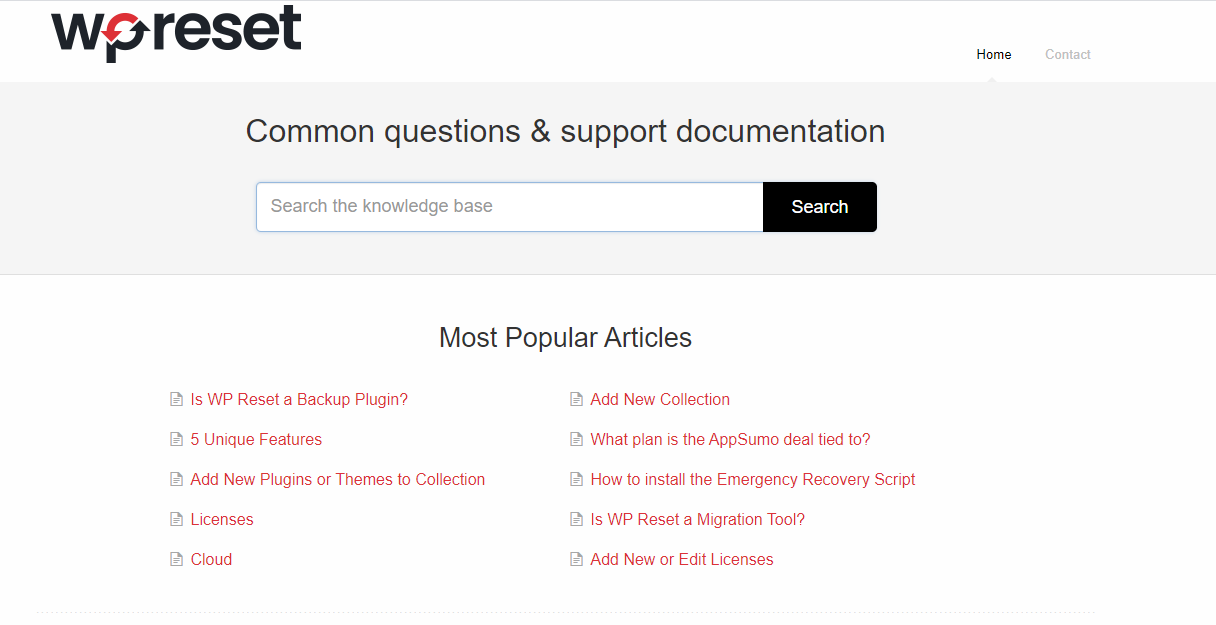Click document icon beside Migration Tool article
Viewport: 1216px width, 625px height.
pos(576,519)
